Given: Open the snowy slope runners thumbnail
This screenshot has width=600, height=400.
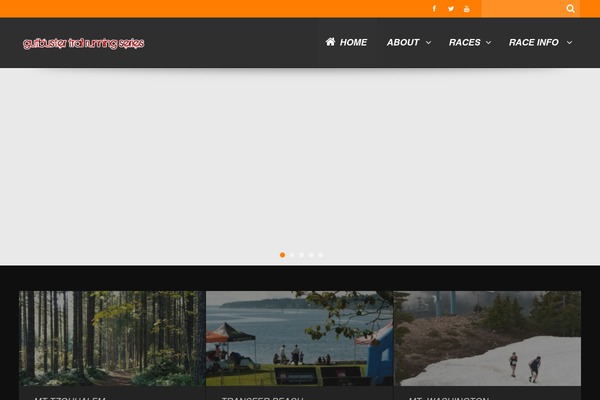Looking at the screenshot, I should pyautogui.click(x=487, y=338).
